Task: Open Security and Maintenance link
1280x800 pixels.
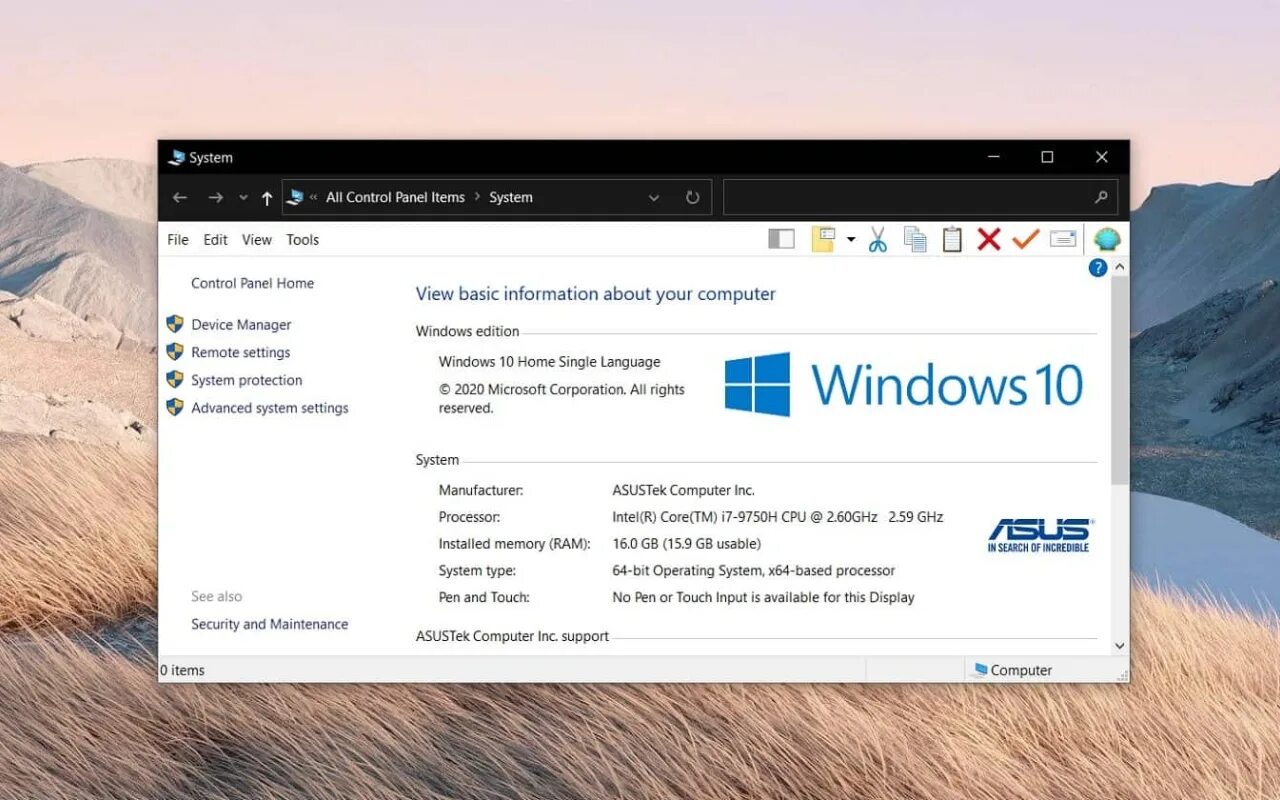Action: 269,624
